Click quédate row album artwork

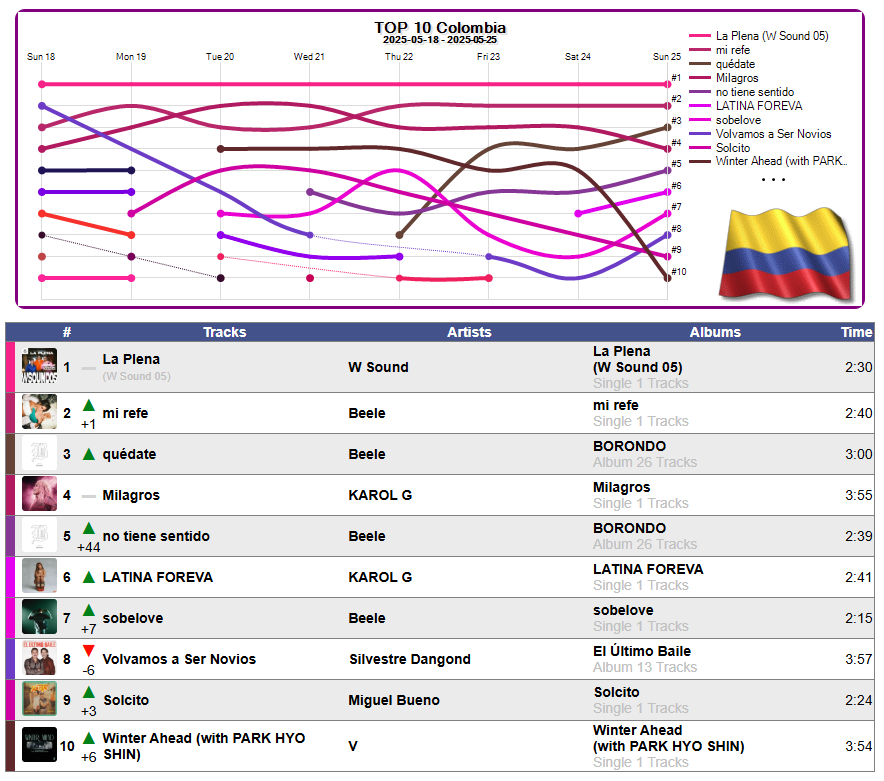coord(39,453)
